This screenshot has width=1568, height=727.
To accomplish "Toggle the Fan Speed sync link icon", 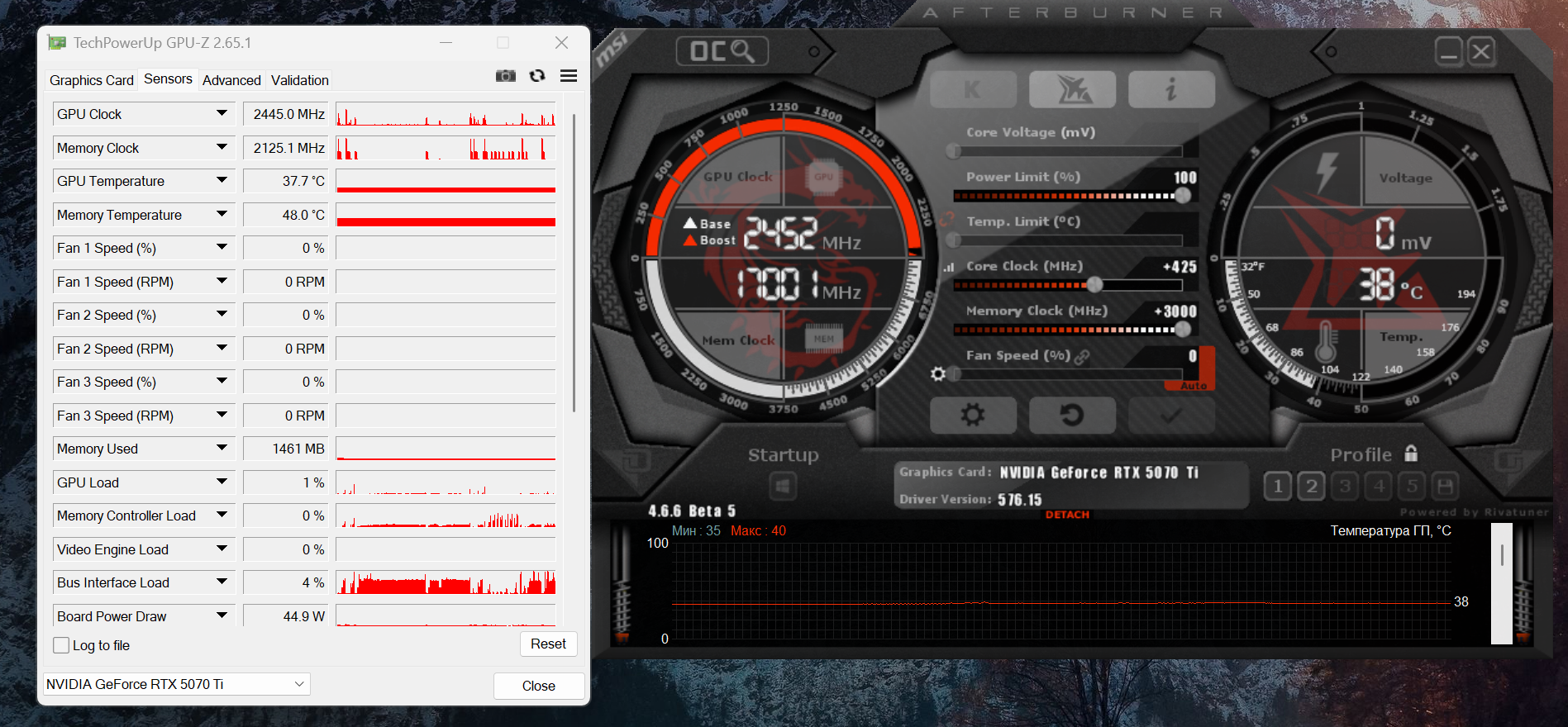I will (1082, 356).
